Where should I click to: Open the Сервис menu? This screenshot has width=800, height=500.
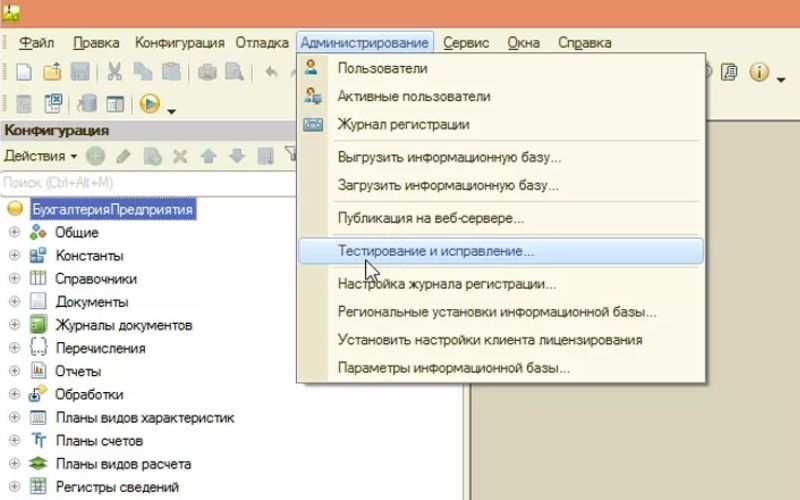point(466,43)
